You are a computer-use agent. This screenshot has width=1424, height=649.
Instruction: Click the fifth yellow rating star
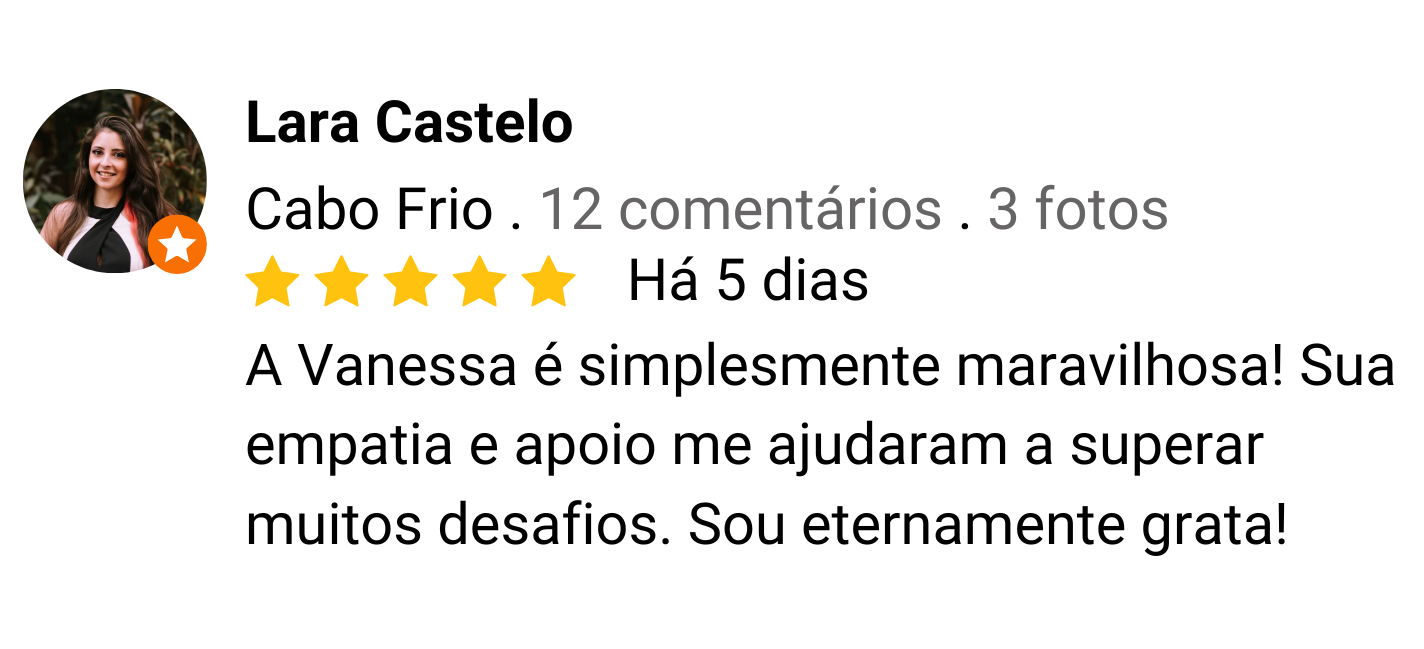pyautogui.click(x=550, y=281)
